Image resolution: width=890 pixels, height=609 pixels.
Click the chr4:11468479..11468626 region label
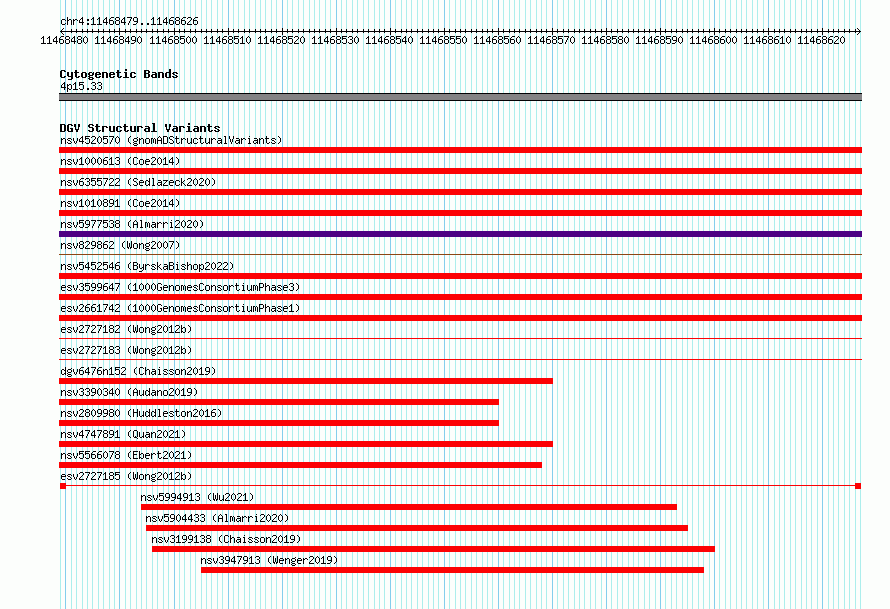click(x=129, y=21)
